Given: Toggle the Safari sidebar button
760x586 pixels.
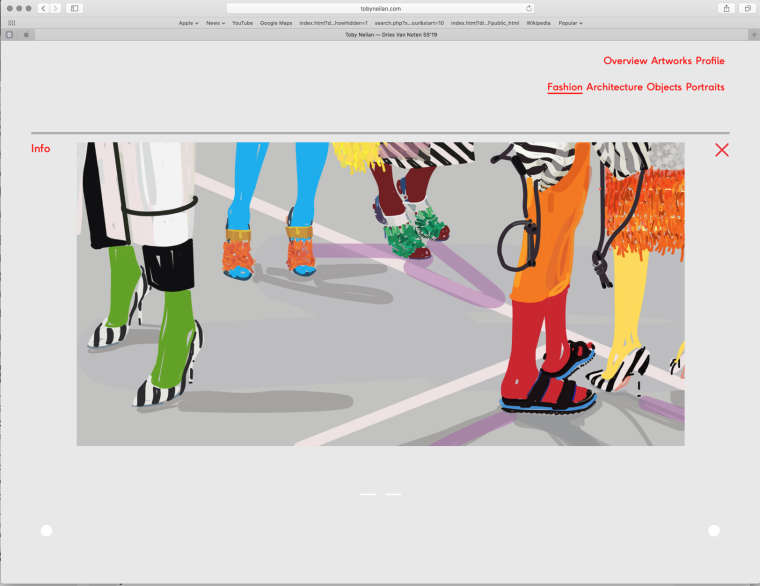Looking at the screenshot, I should click(x=74, y=8).
